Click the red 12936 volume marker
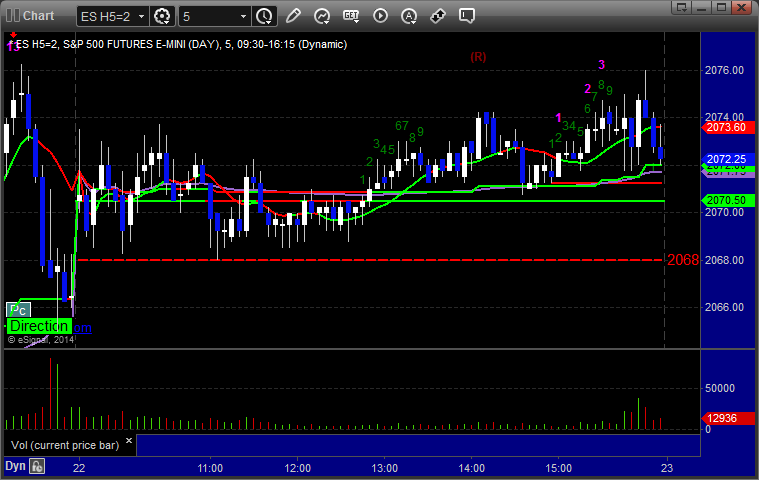 (x=728, y=418)
